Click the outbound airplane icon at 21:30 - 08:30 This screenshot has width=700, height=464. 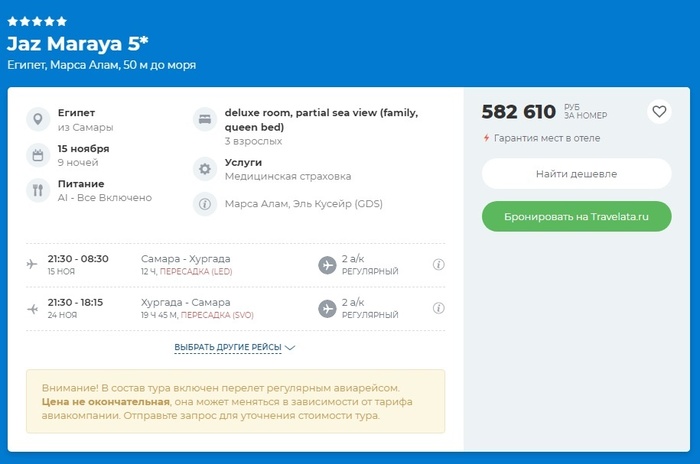[x=33, y=264]
